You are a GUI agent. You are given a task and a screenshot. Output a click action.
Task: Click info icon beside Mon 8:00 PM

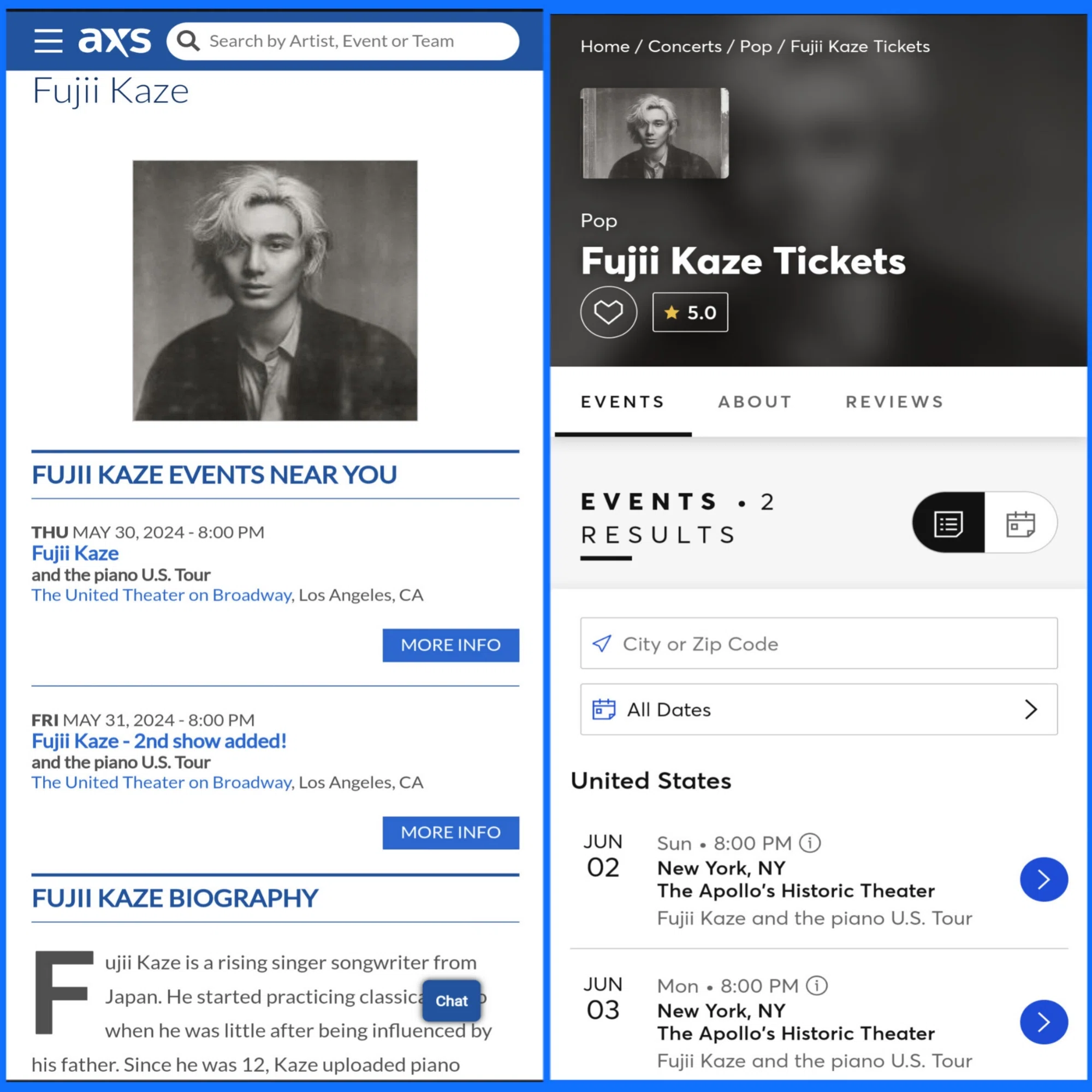click(x=816, y=985)
